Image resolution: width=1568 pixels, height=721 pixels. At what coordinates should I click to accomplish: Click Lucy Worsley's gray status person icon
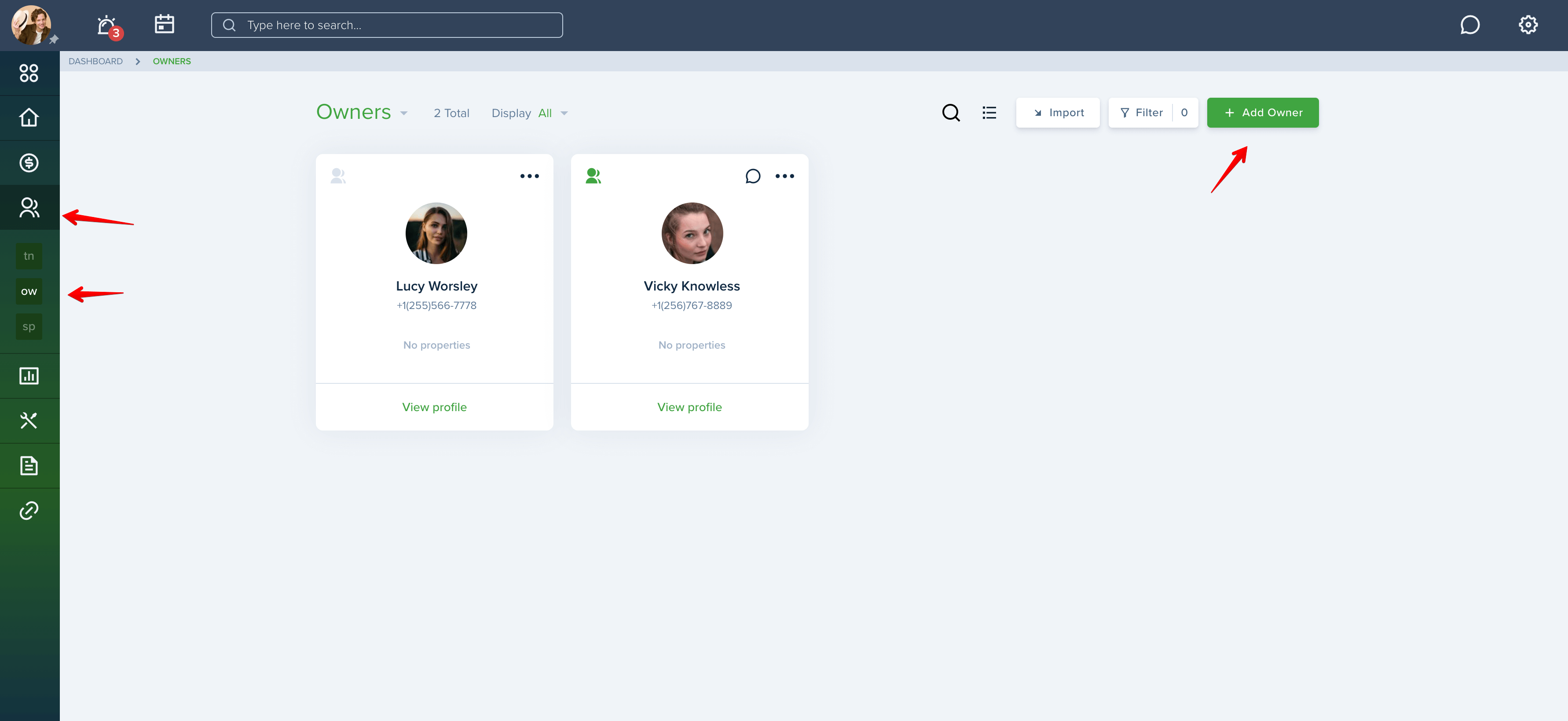click(338, 176)
